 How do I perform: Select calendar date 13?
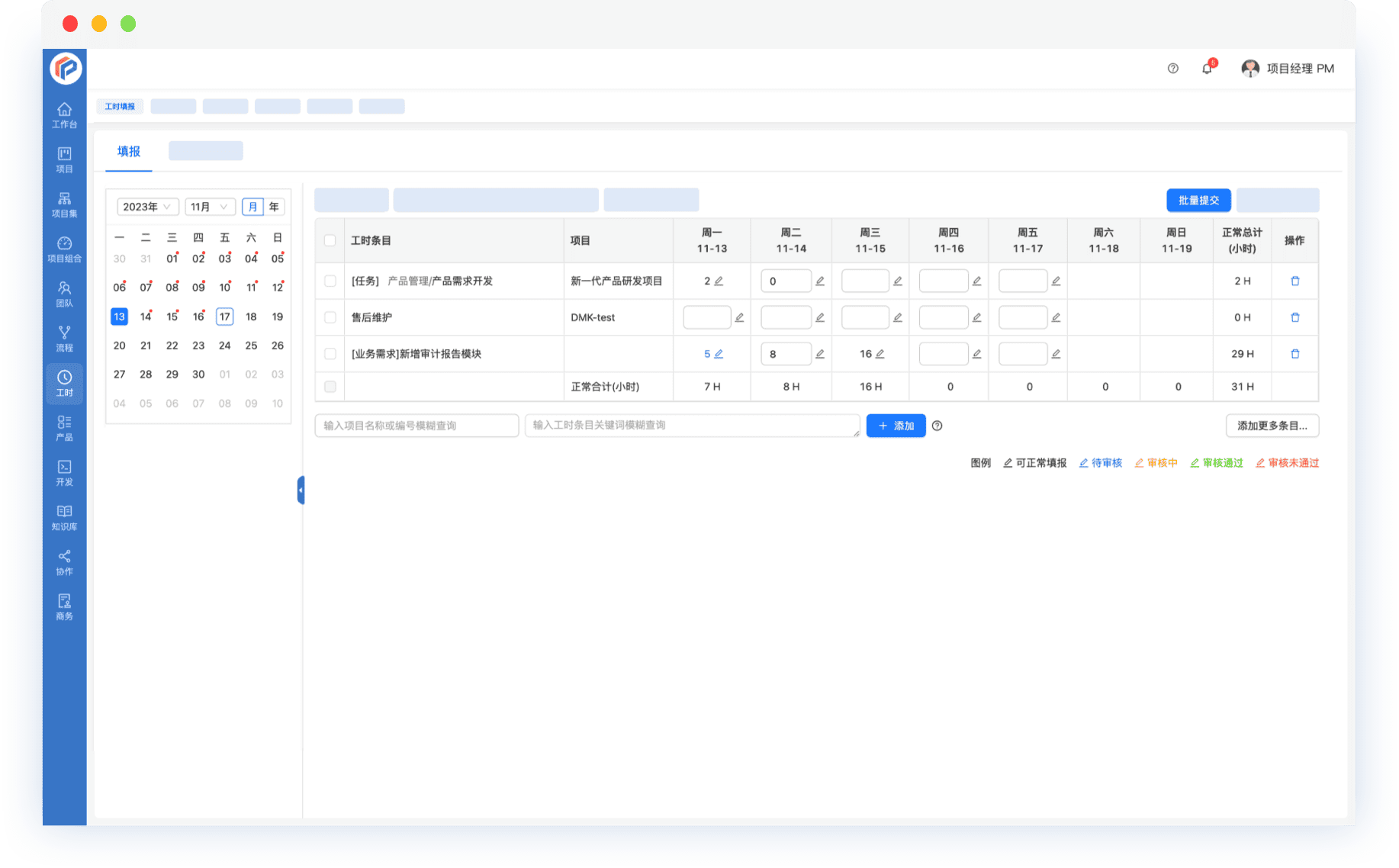pos(119,317)
